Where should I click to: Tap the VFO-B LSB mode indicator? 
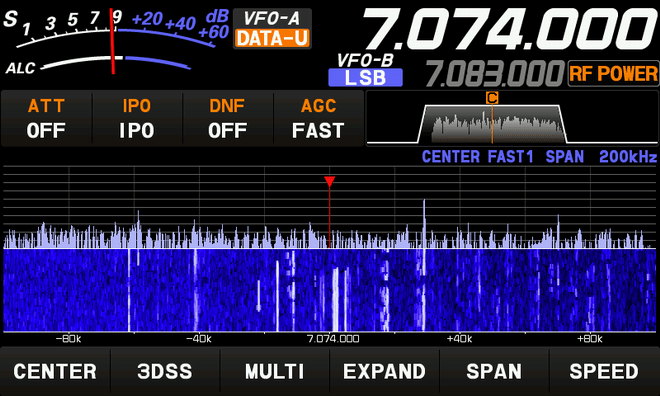365,77
